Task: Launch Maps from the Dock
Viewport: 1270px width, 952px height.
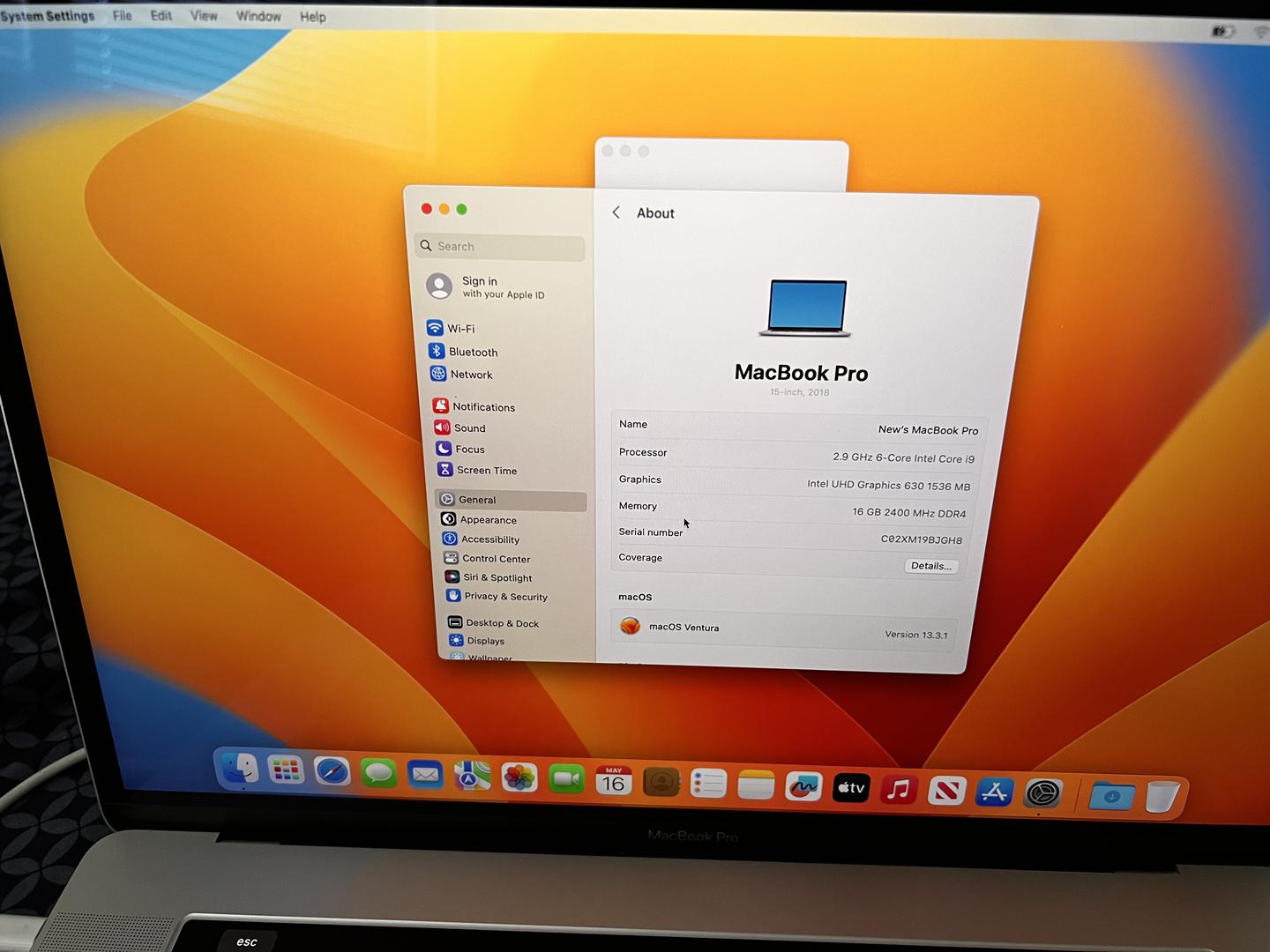Action: click(472, 777)
